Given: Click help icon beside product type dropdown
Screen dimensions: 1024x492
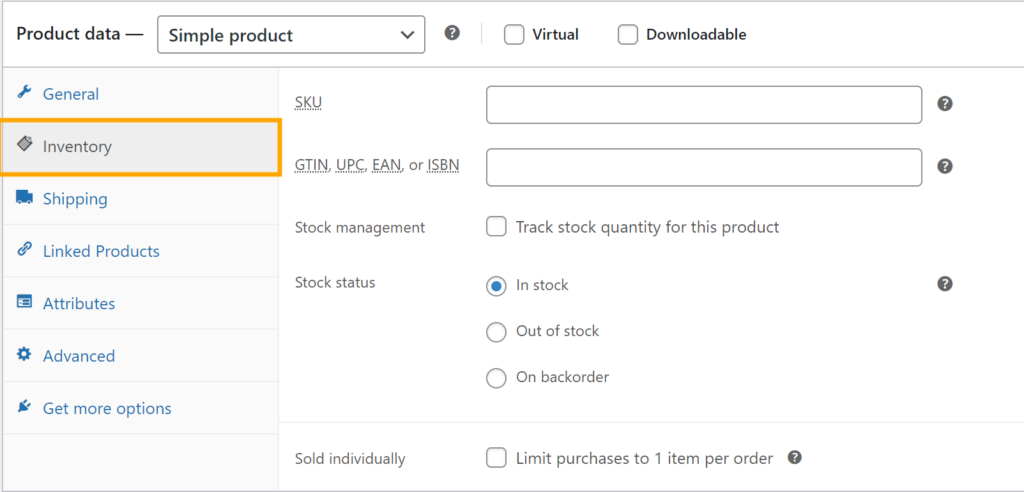Looking at the screenshot, I should pyautogui.click(x=452, y=33).
